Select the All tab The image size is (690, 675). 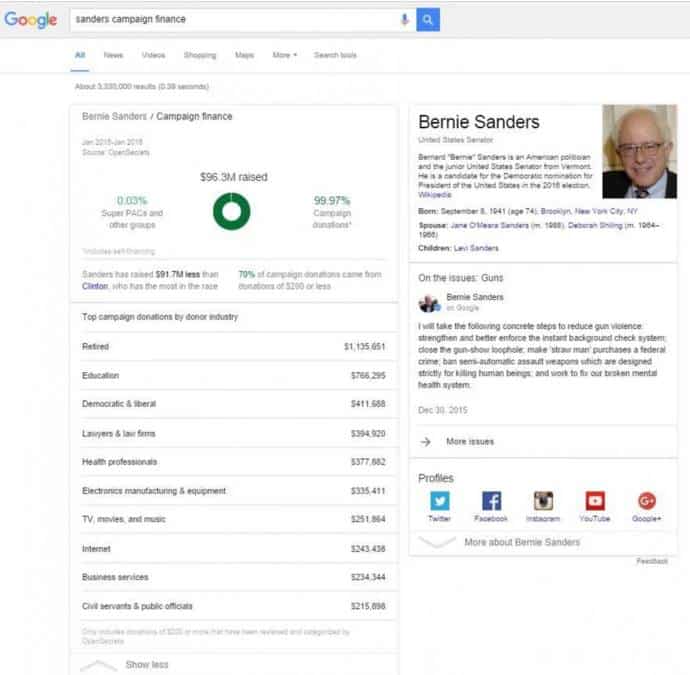(x=80, y=55)
